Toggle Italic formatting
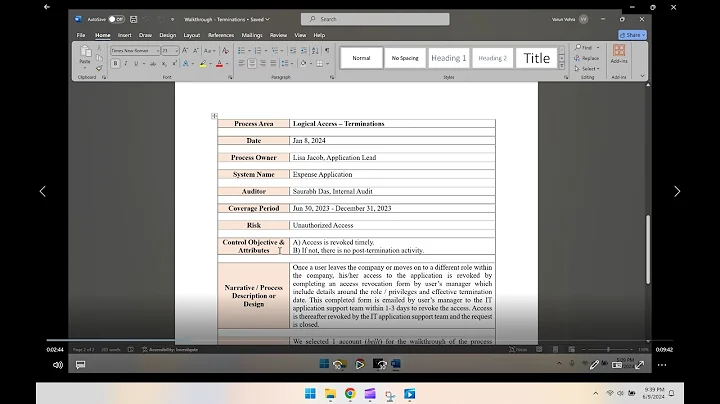The image size is (720, 404). pyautogui.click(x=126, y=63)
